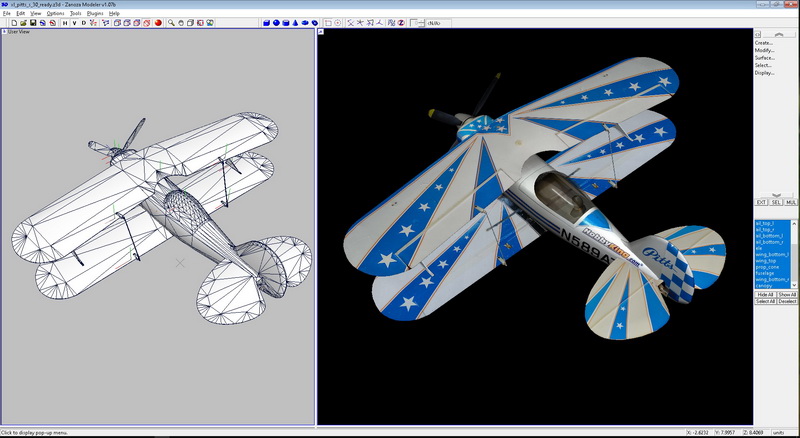Create a blue sphere primitive
The height and width of the screenshot is (438, 800).
pyautogui.click(x=276, y=23)
